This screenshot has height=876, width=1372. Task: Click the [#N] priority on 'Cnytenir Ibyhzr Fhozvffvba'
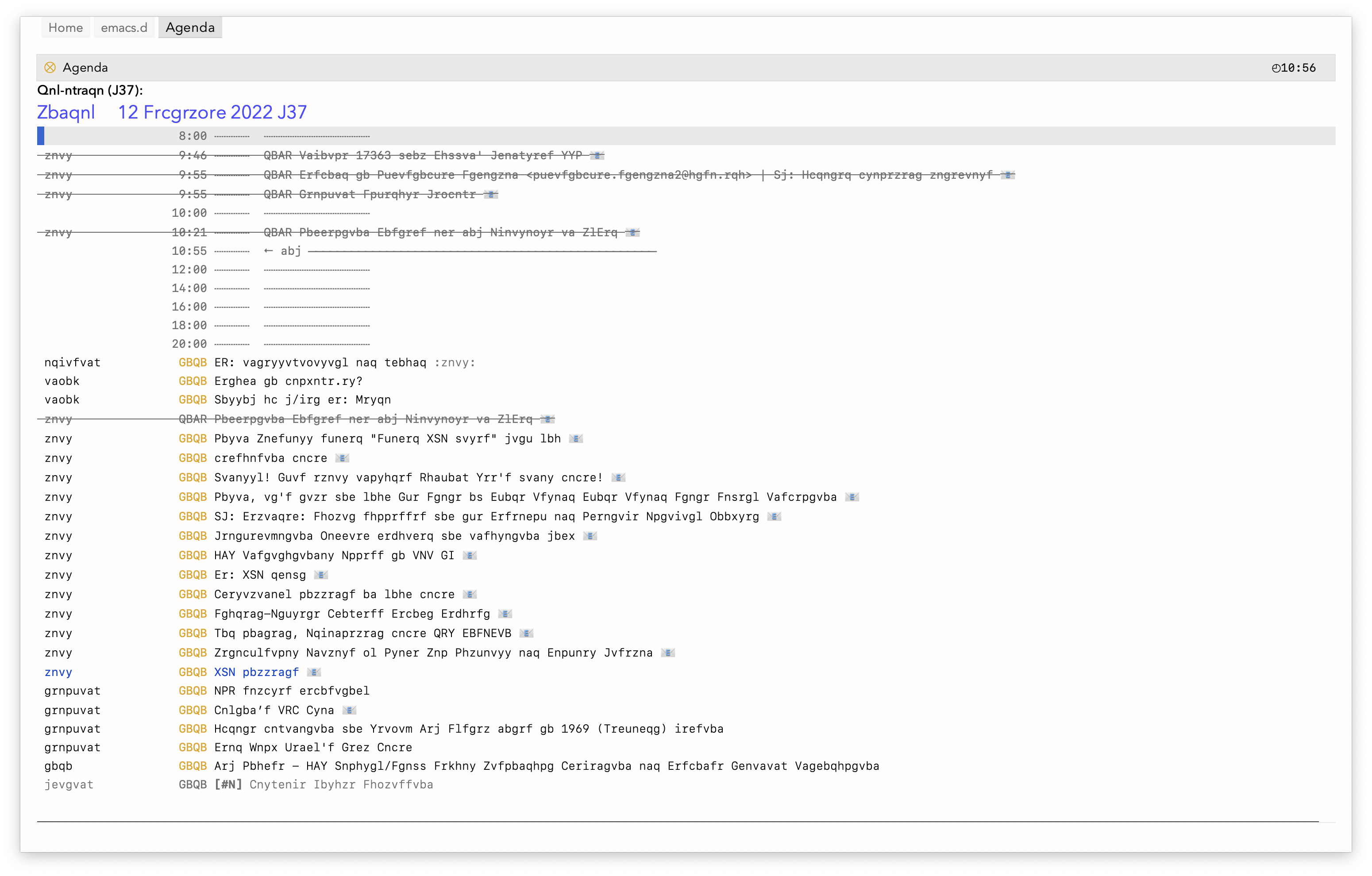pos(228,785)
